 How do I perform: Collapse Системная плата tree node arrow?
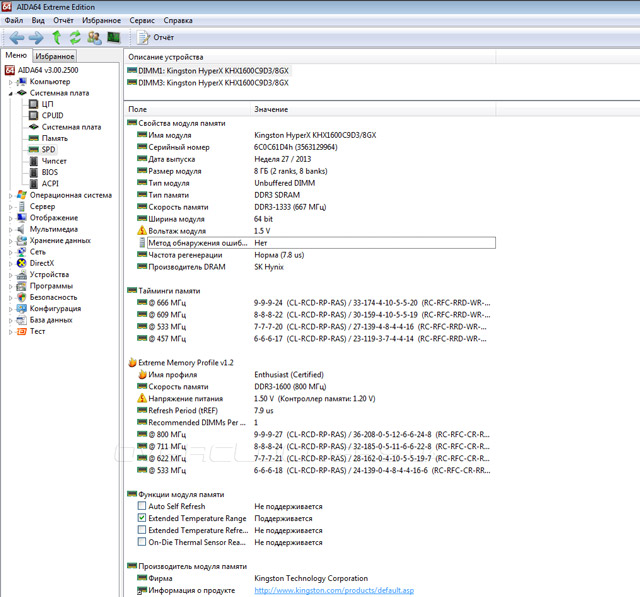(11, 93)
